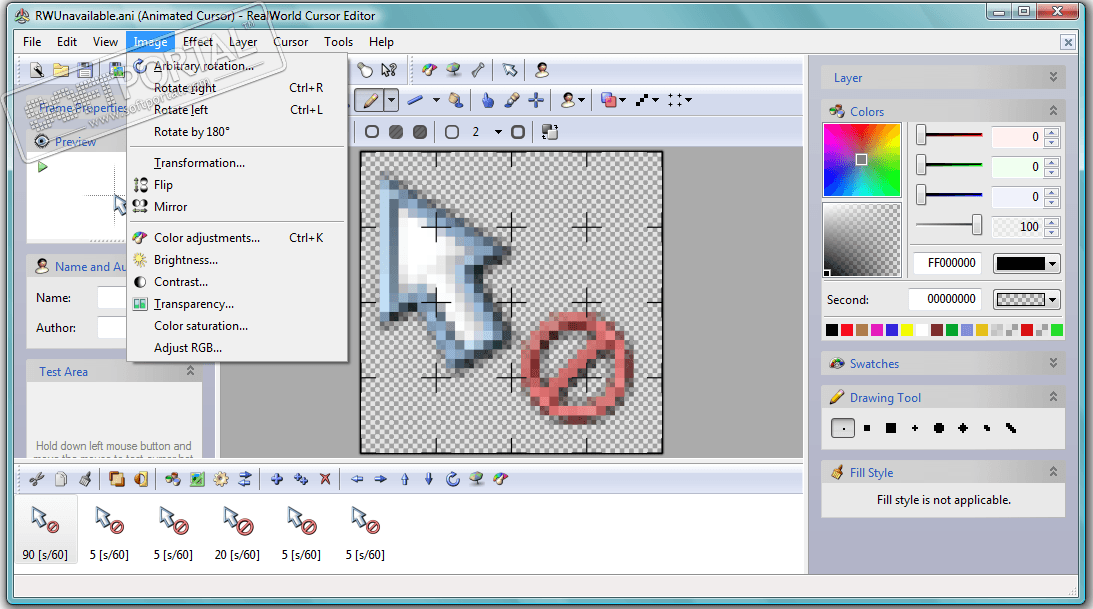The width and height of the screenshot is (1093, 609).
Task: Click the double plus duplicate frame icon
Action: coord(300,479)
